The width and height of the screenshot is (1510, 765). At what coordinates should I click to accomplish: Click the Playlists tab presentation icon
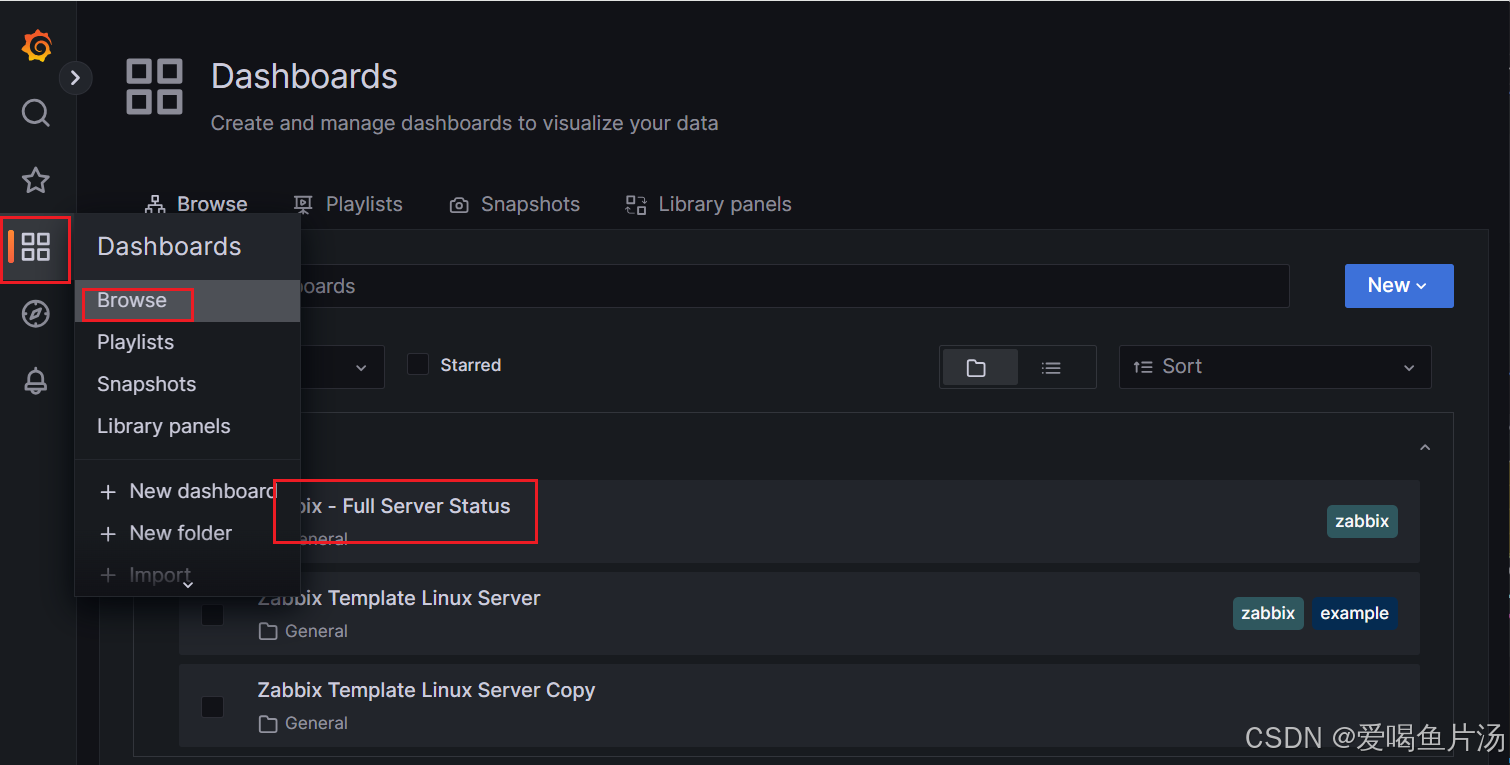point(303,205)
